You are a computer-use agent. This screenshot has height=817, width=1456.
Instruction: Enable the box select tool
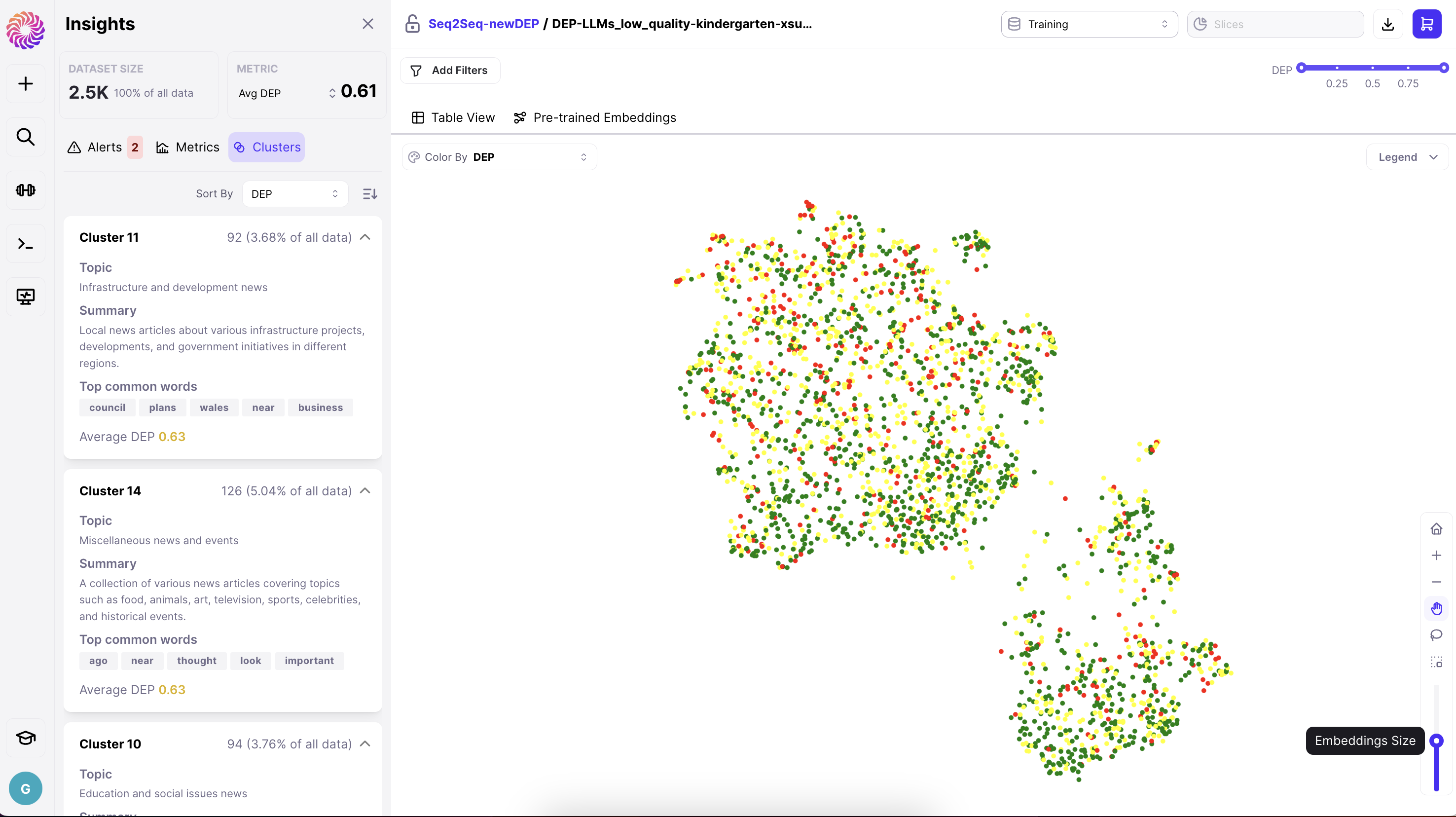(1436, 662)
